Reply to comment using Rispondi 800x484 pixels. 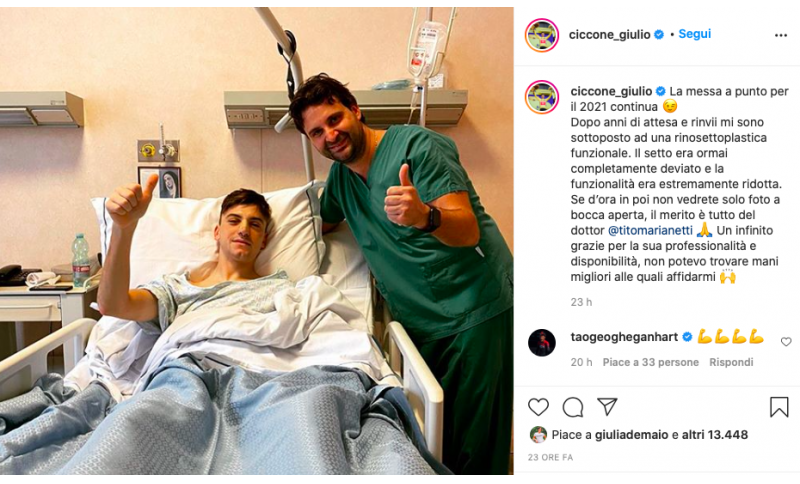731,362
